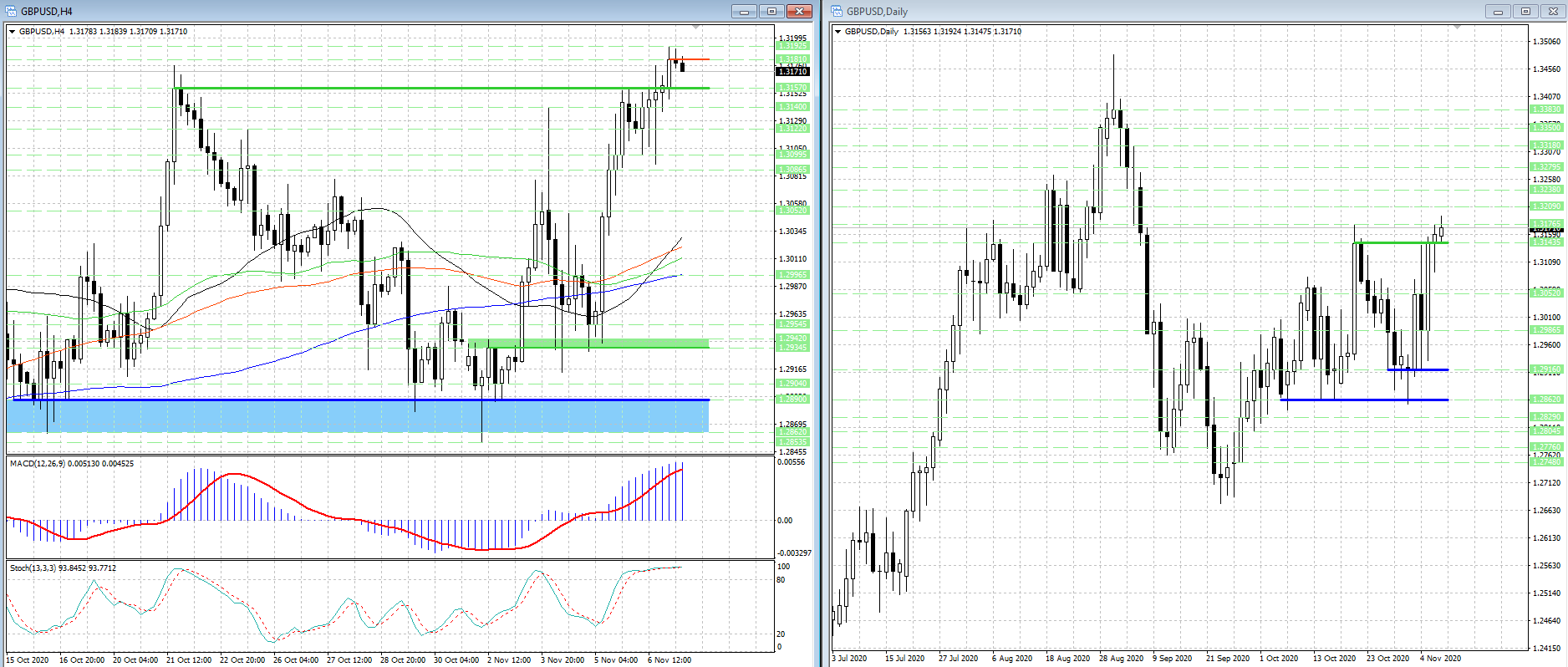The height and width of the screenshot is (667, 1568).
Task: Click the "28 Aug 2020" date on Daily time axis
Action: (x=1121, y=659)
